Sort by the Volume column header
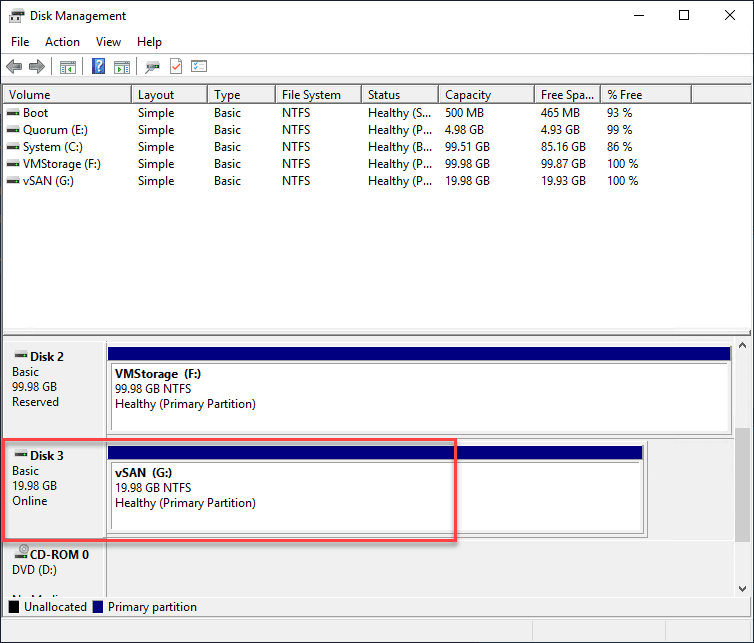Screen dimensions: 754x643 [x=67, y=95]
